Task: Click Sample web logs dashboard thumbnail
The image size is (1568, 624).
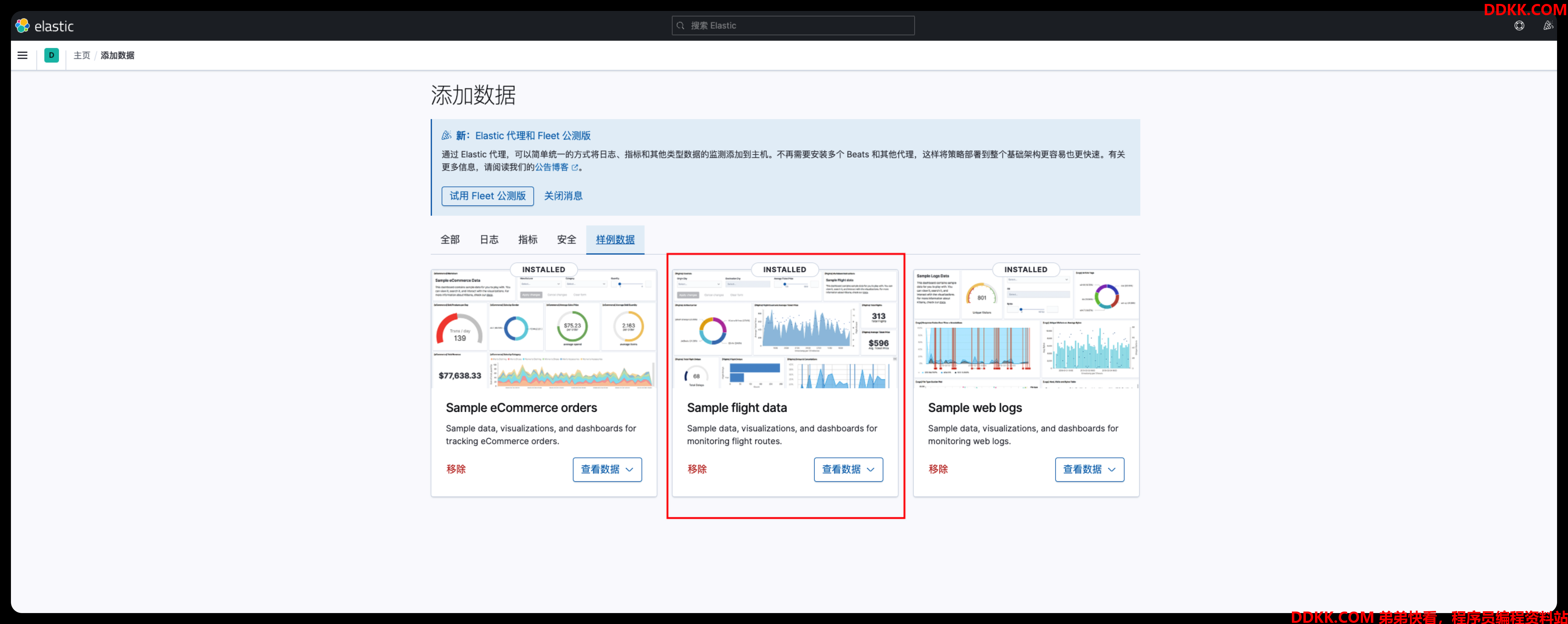Action: coord(1026,329)
